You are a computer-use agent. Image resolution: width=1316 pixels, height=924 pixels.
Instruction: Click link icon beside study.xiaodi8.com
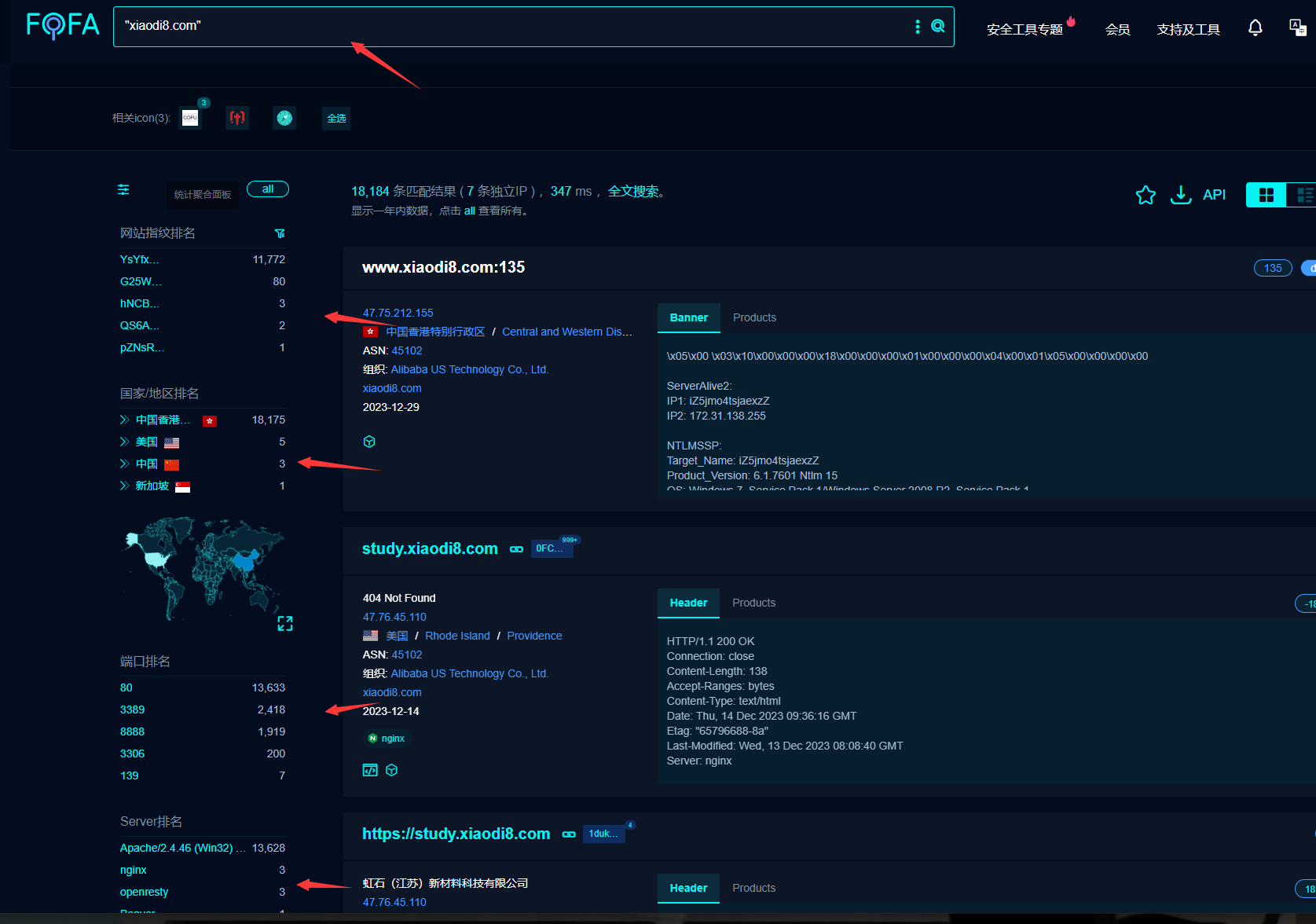pos(516,549)
